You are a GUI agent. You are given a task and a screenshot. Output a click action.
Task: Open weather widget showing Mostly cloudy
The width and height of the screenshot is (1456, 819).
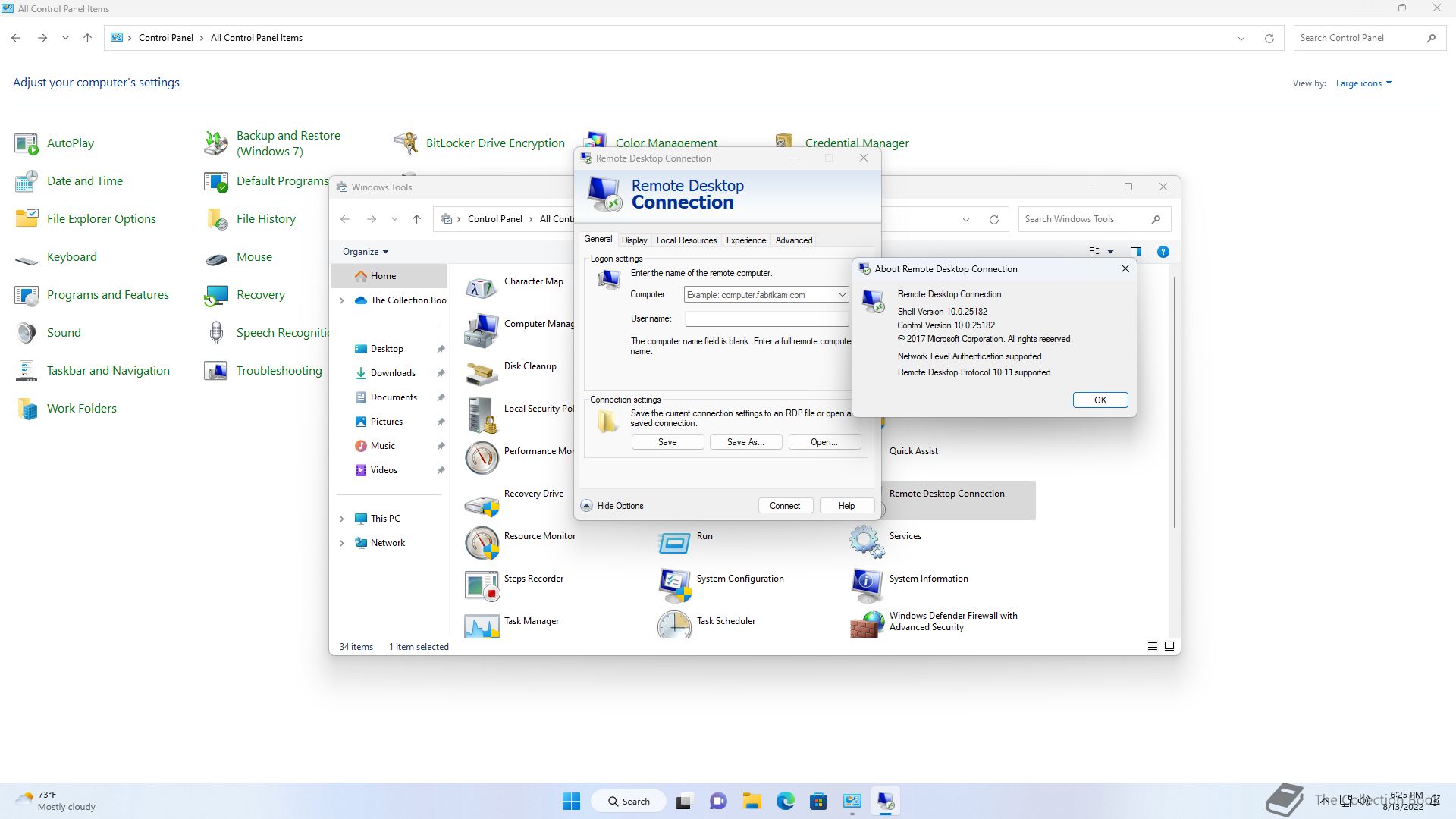point(57,801)
